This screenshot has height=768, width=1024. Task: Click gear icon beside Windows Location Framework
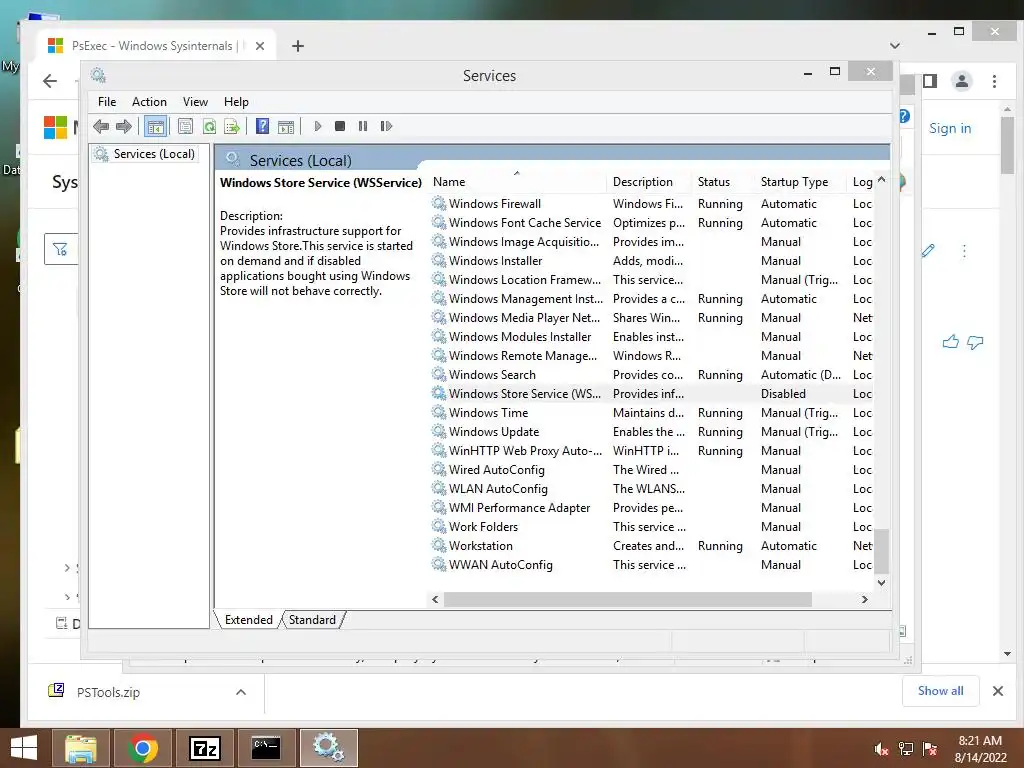click(x=439, y=280)
